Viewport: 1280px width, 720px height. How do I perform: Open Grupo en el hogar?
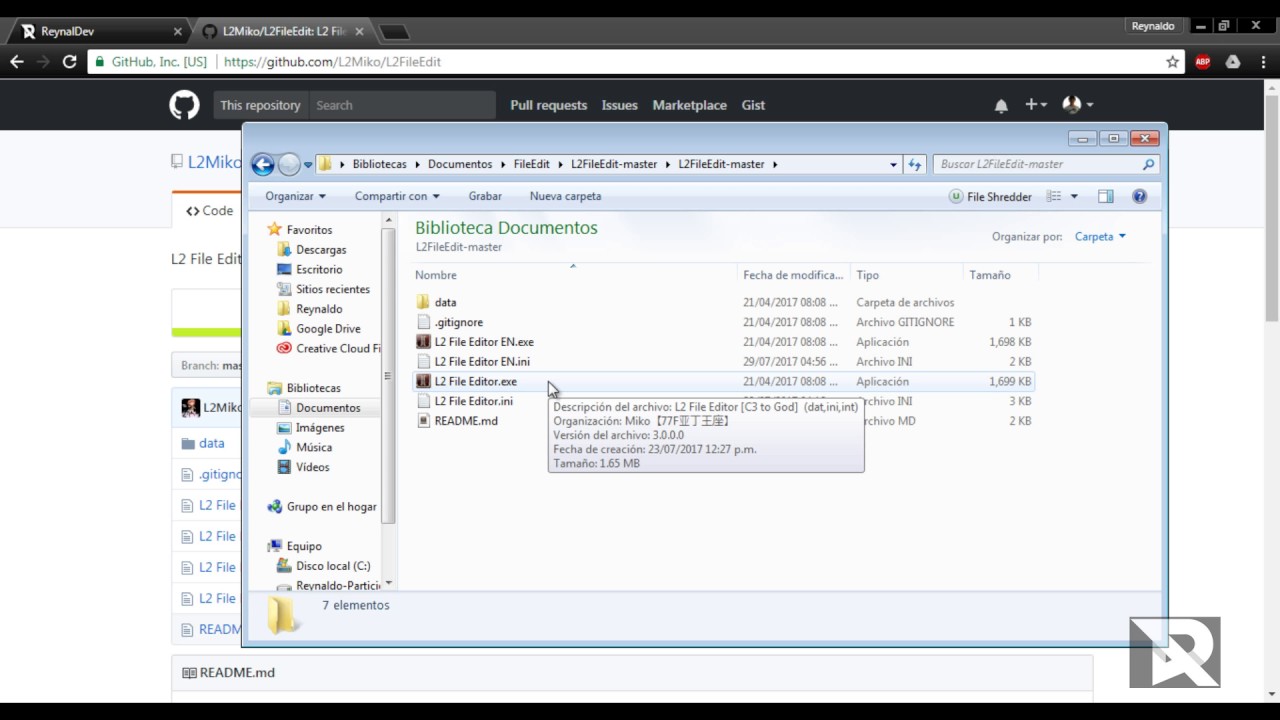click(x=331, y=507)
